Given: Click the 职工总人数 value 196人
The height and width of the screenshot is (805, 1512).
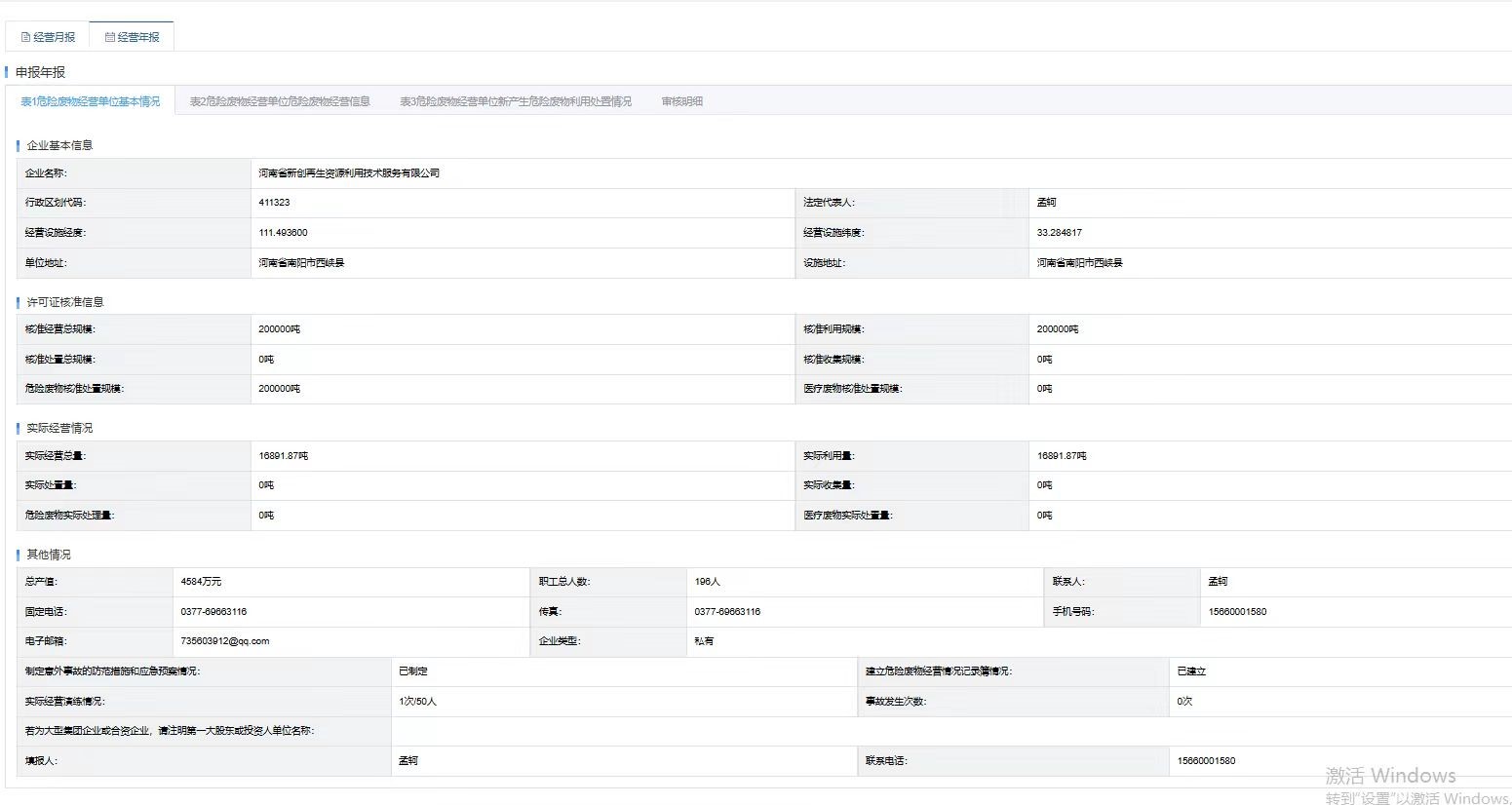Looking at the screenshot, I should tap(707, 582).
